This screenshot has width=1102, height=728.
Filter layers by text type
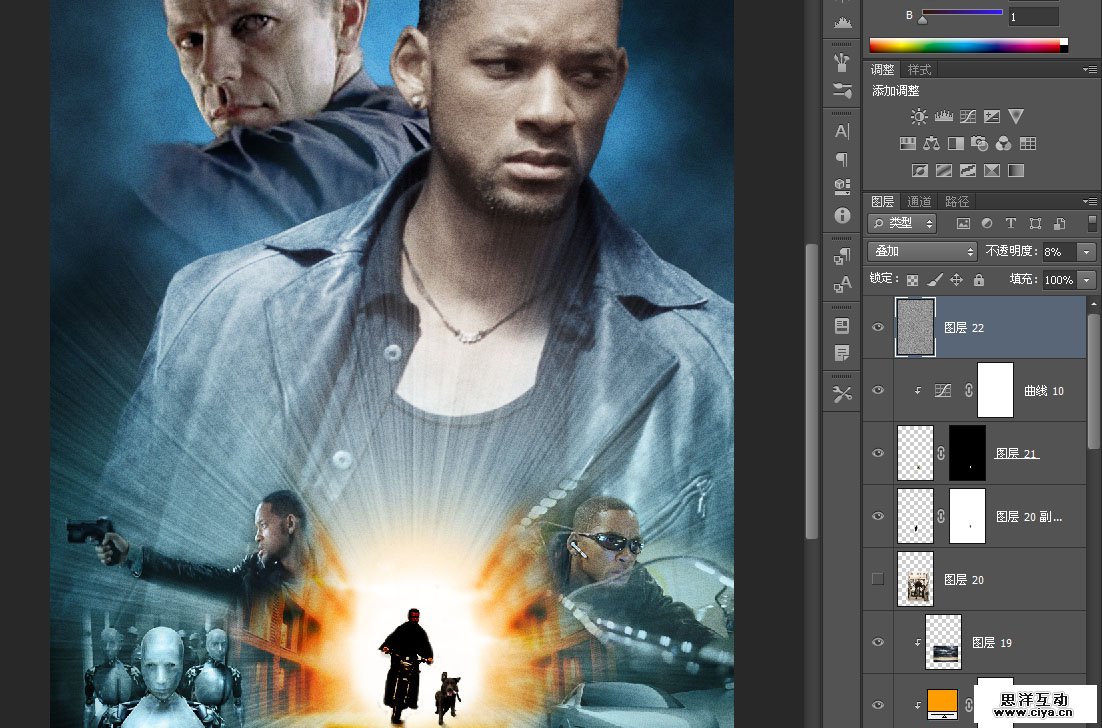[x=1011, y=224]
